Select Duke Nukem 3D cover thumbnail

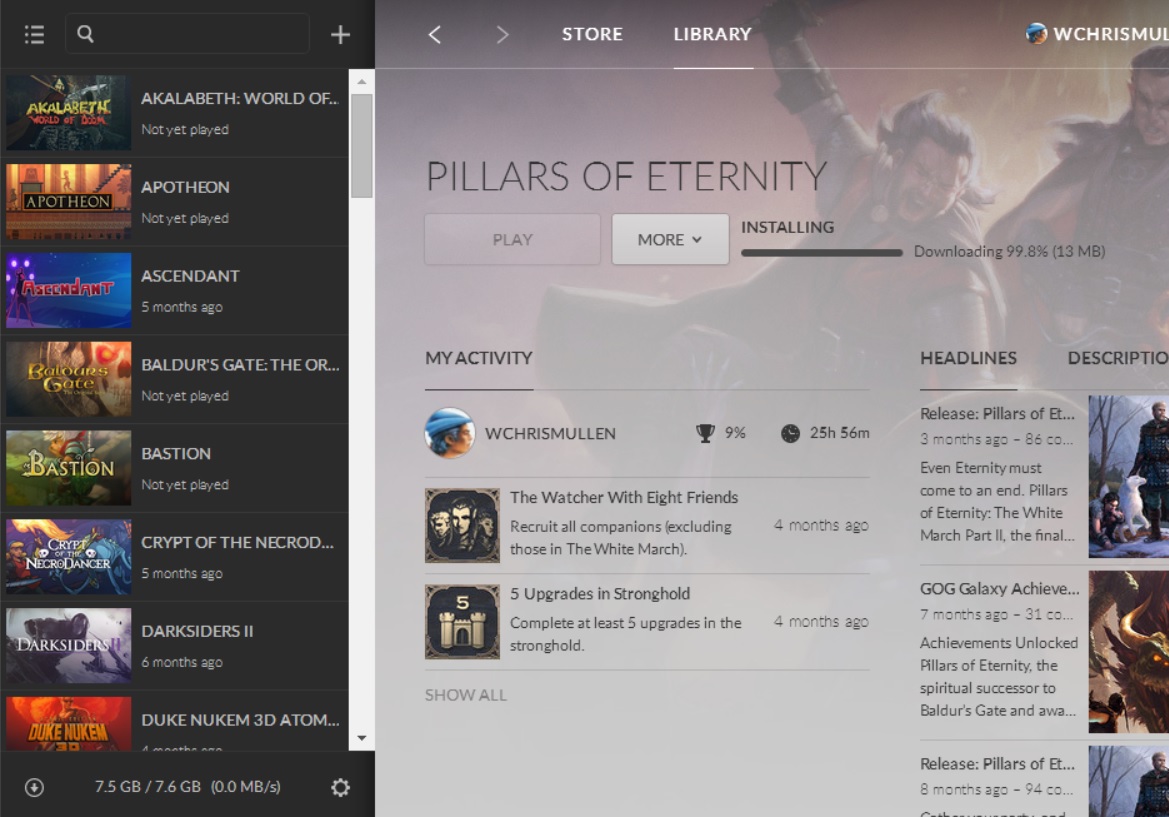(x=69, y=723)
